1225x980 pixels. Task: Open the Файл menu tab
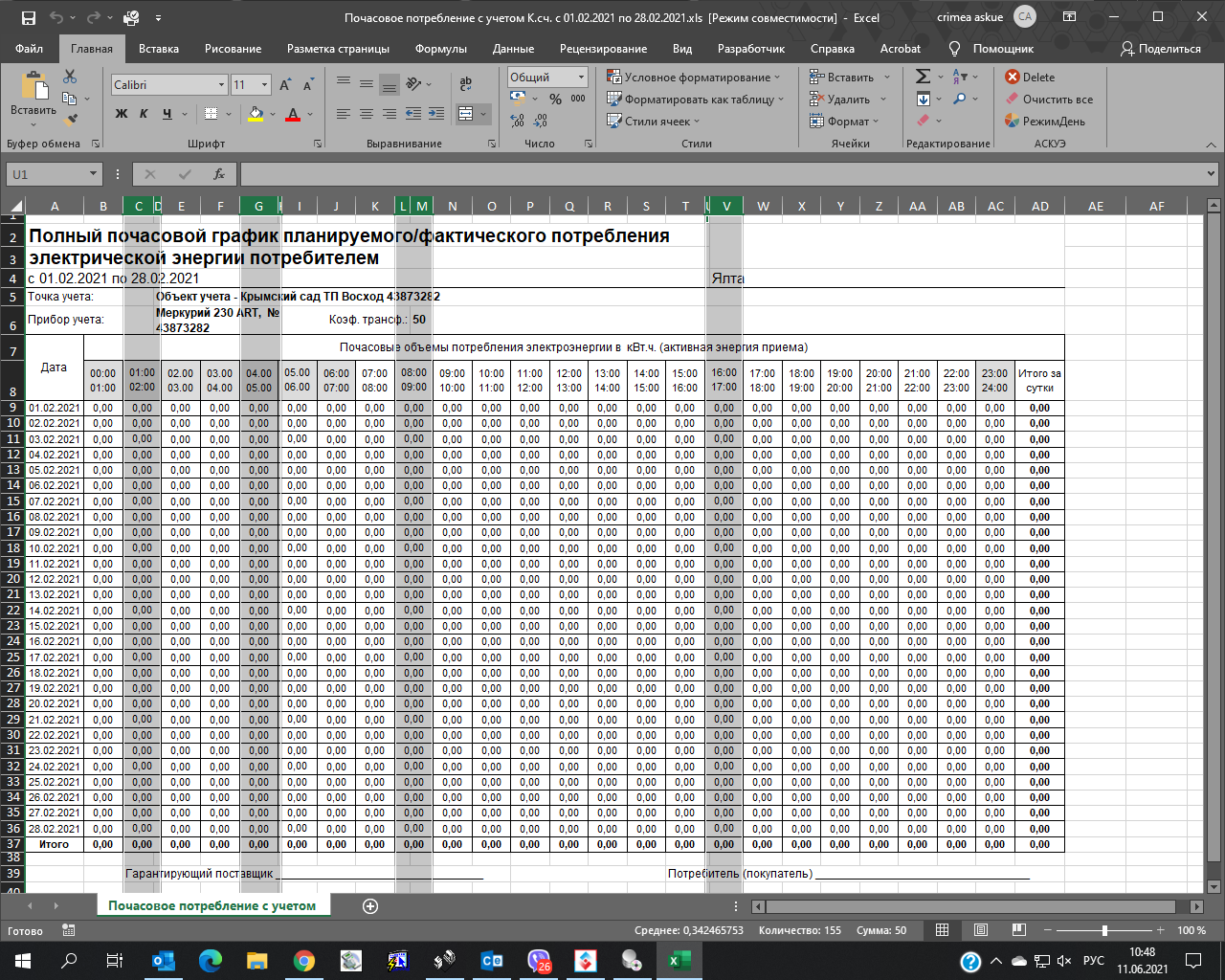click(30, 49)
